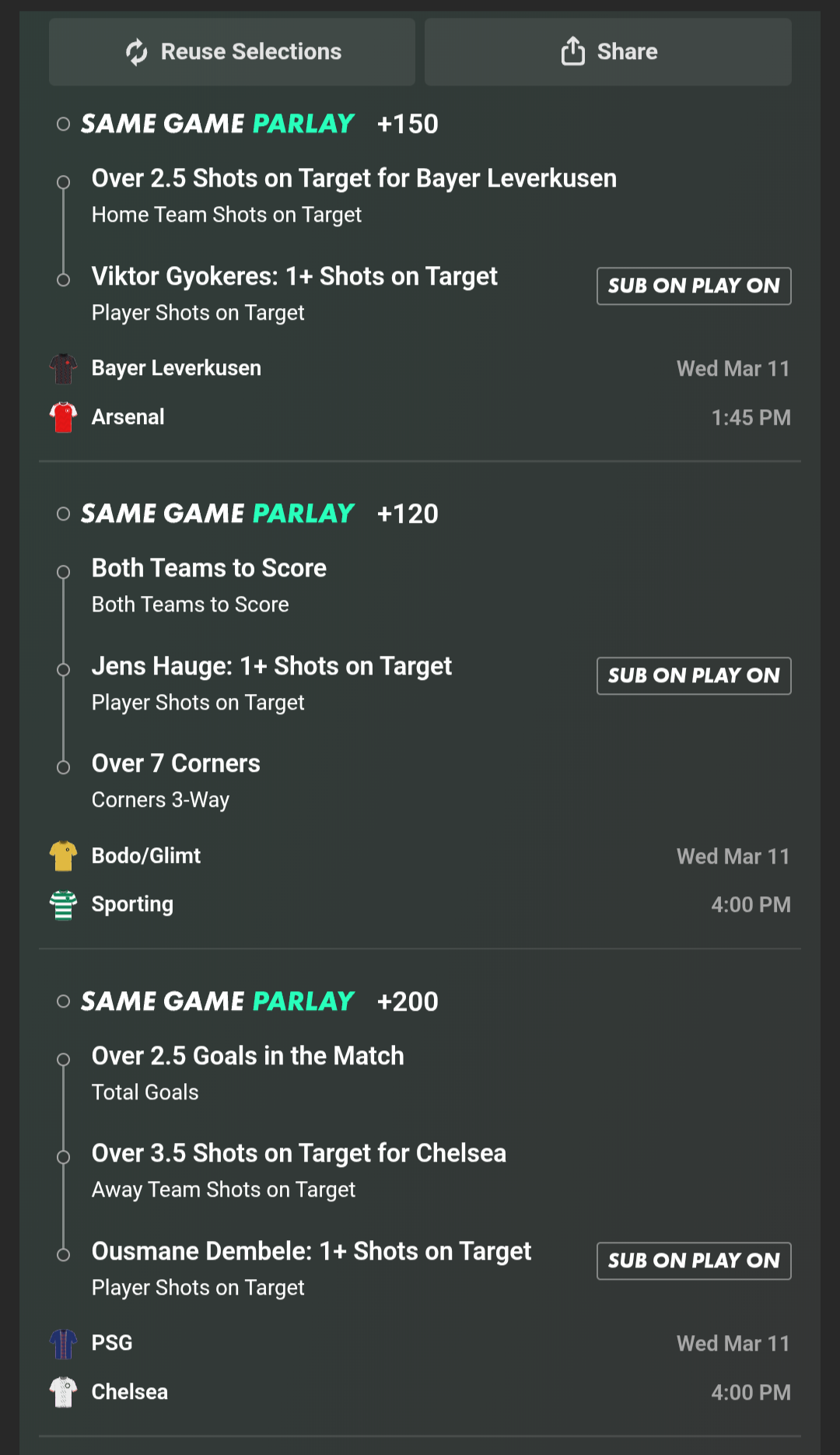Screen dimensions: 840x1455
Task: Click the Reuse Selections refresh icon
Action: click(137, 52)
